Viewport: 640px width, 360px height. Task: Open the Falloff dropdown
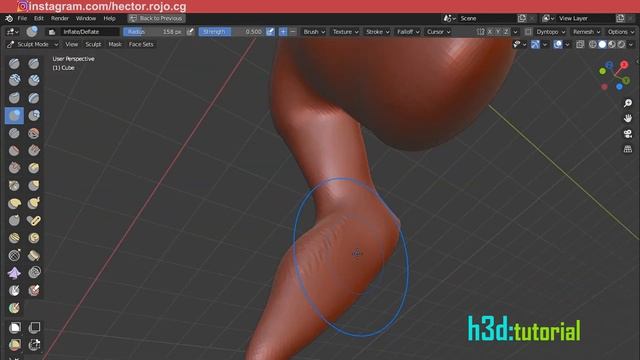[408, 31]
